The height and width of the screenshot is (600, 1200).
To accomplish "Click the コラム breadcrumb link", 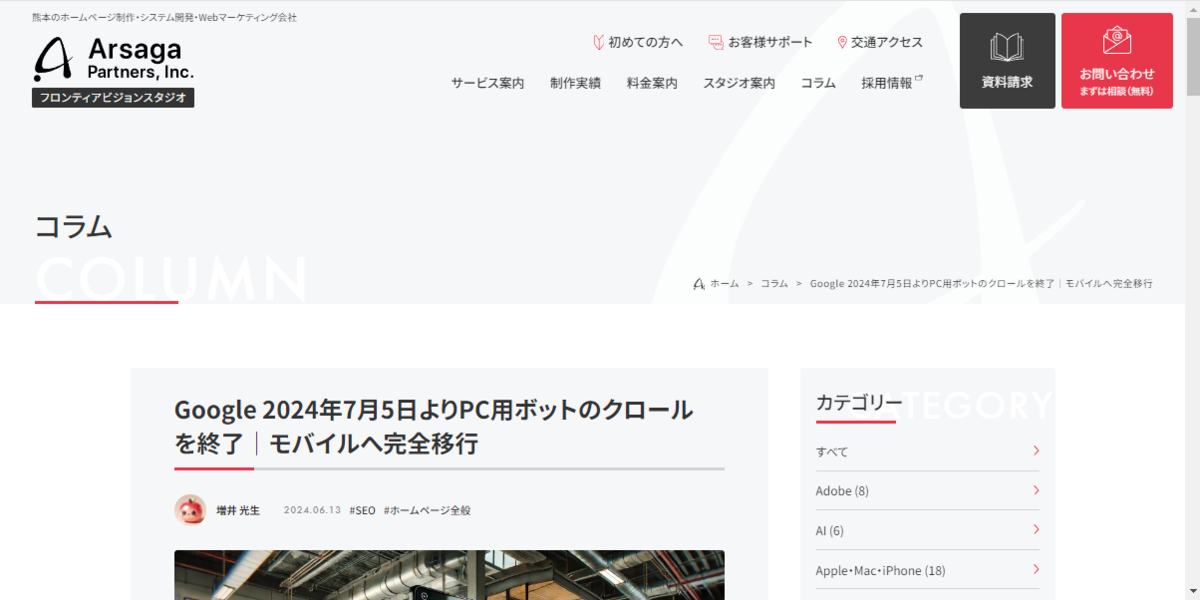I will 774,284.
